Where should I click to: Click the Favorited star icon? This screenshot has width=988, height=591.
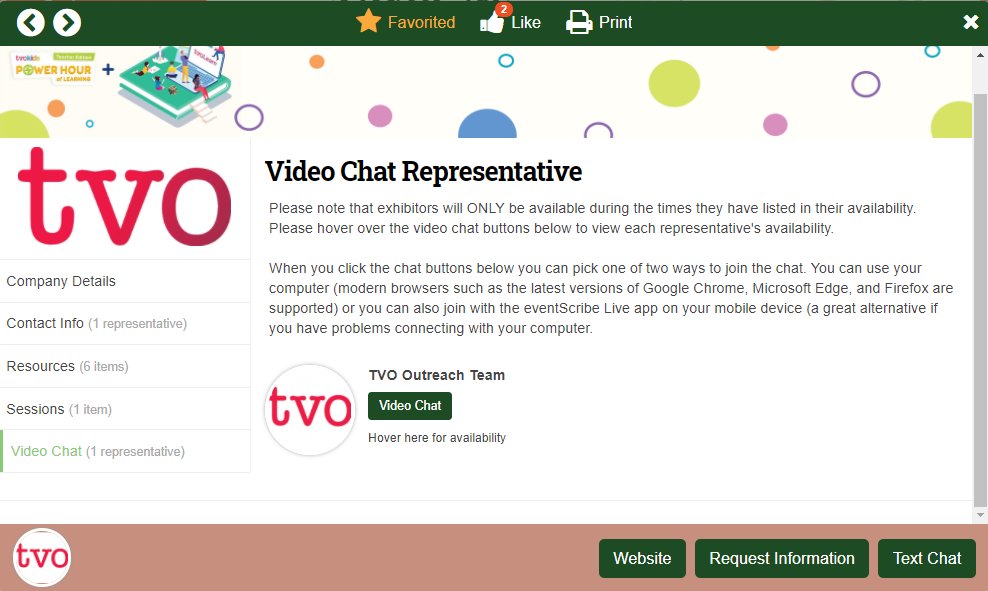369,21
